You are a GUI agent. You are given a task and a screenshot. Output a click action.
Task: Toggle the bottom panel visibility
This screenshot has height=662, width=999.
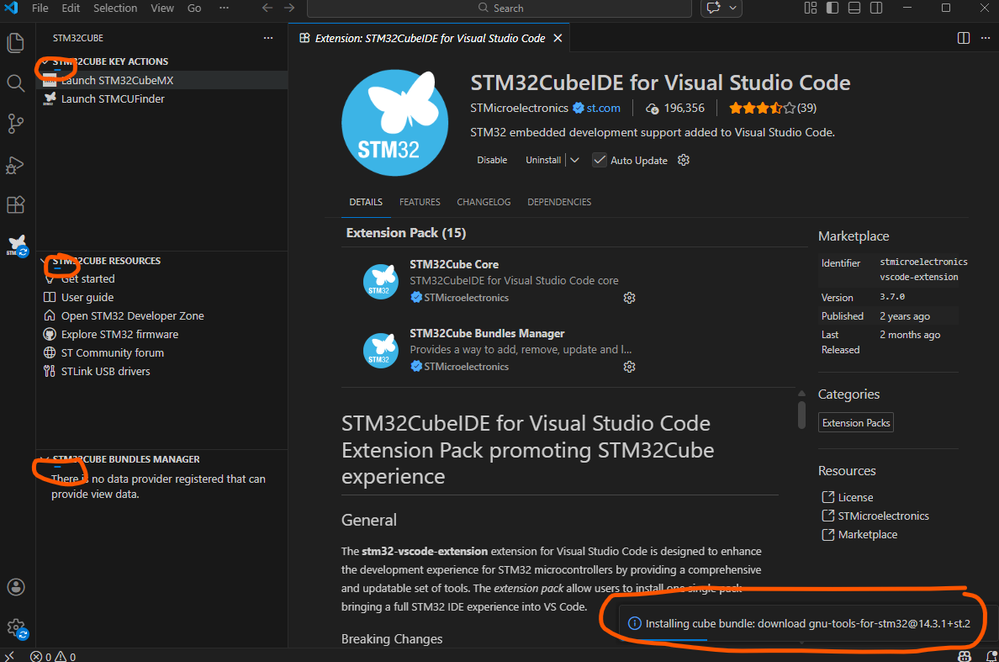point(854,8)
